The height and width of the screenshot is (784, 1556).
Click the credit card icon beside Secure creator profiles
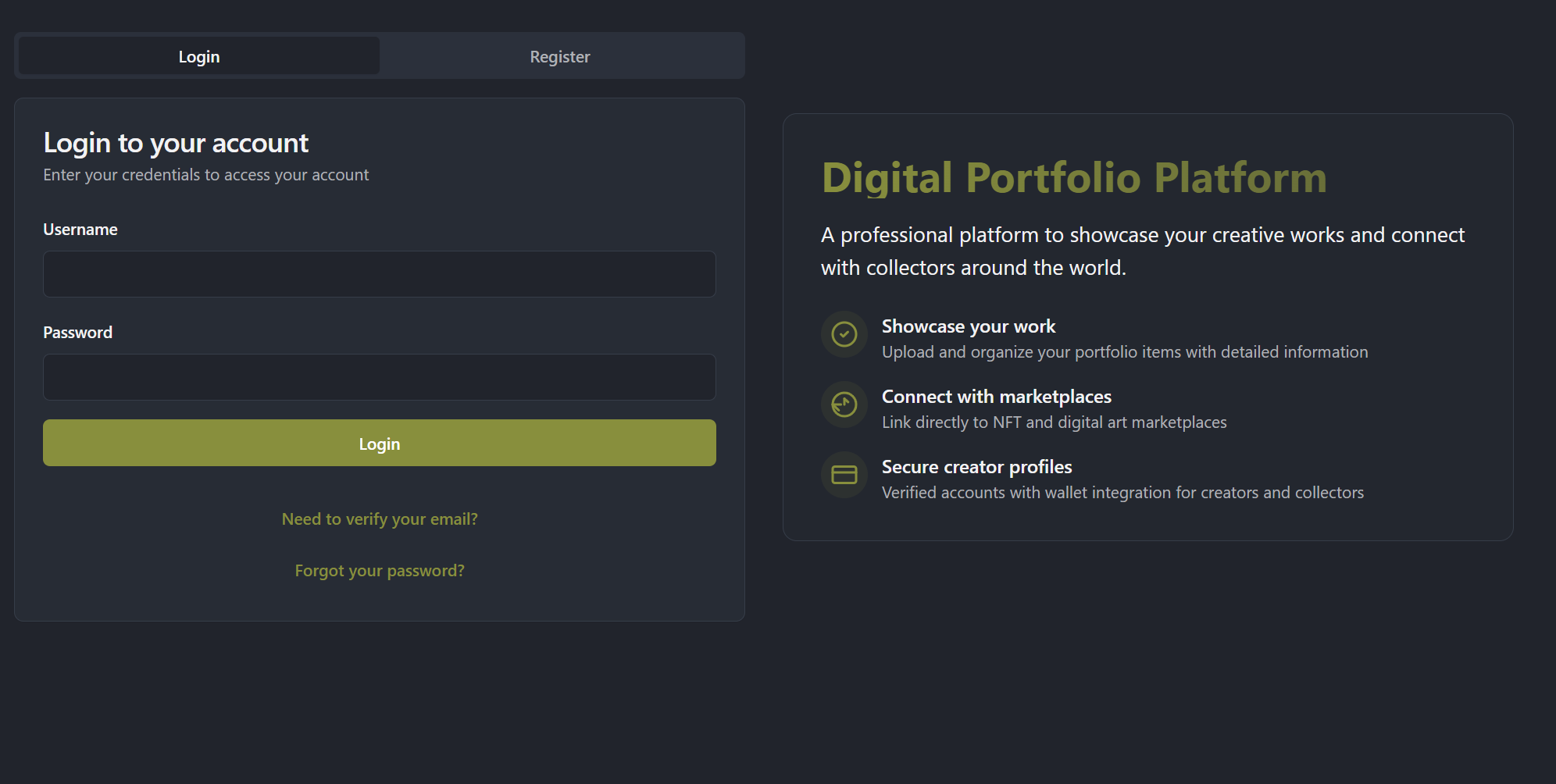[x=844, y=475]
